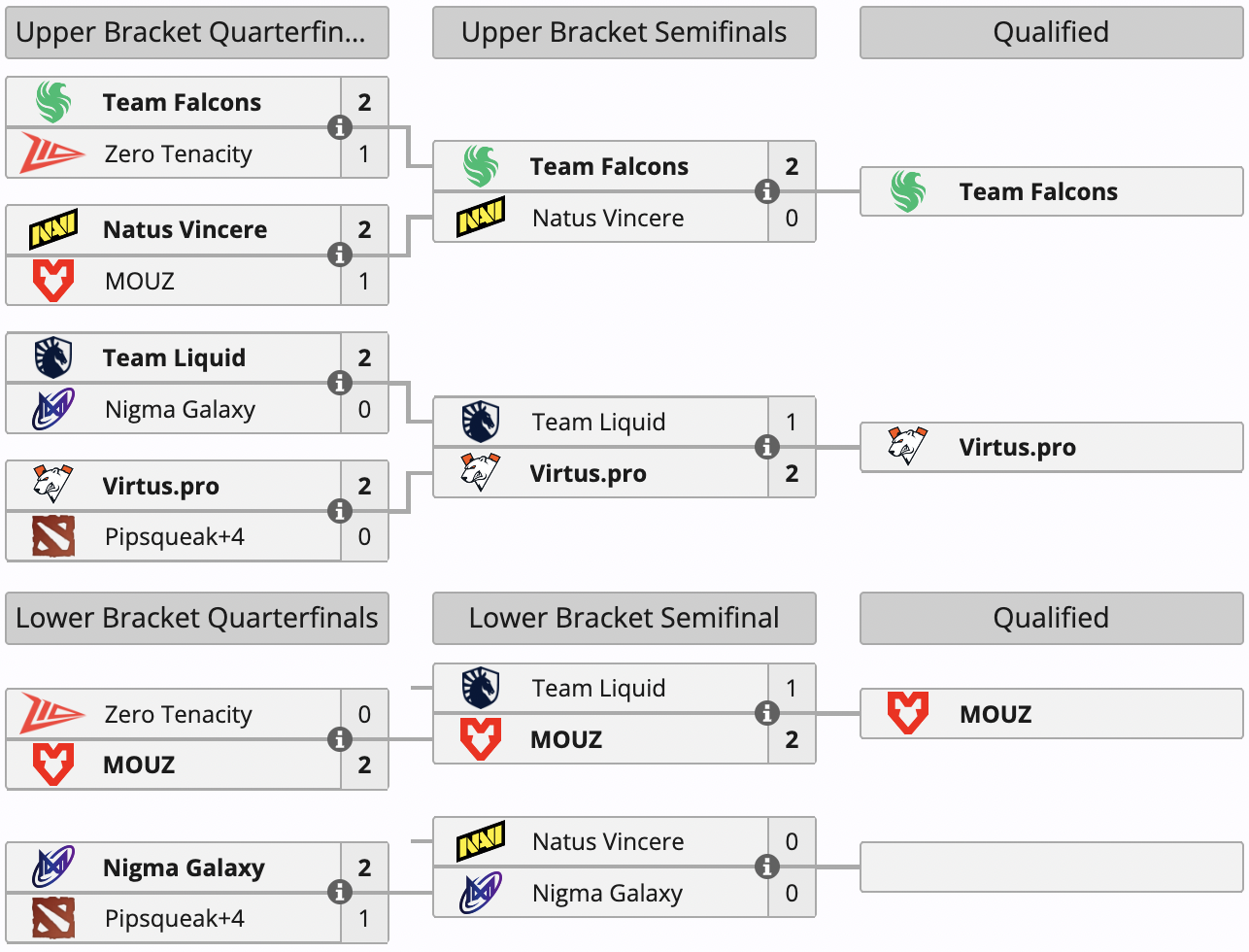Click info icon for Zero Tenacity vs MOUZ
This screenshot has height=952, width=1249.
[339, 739]
